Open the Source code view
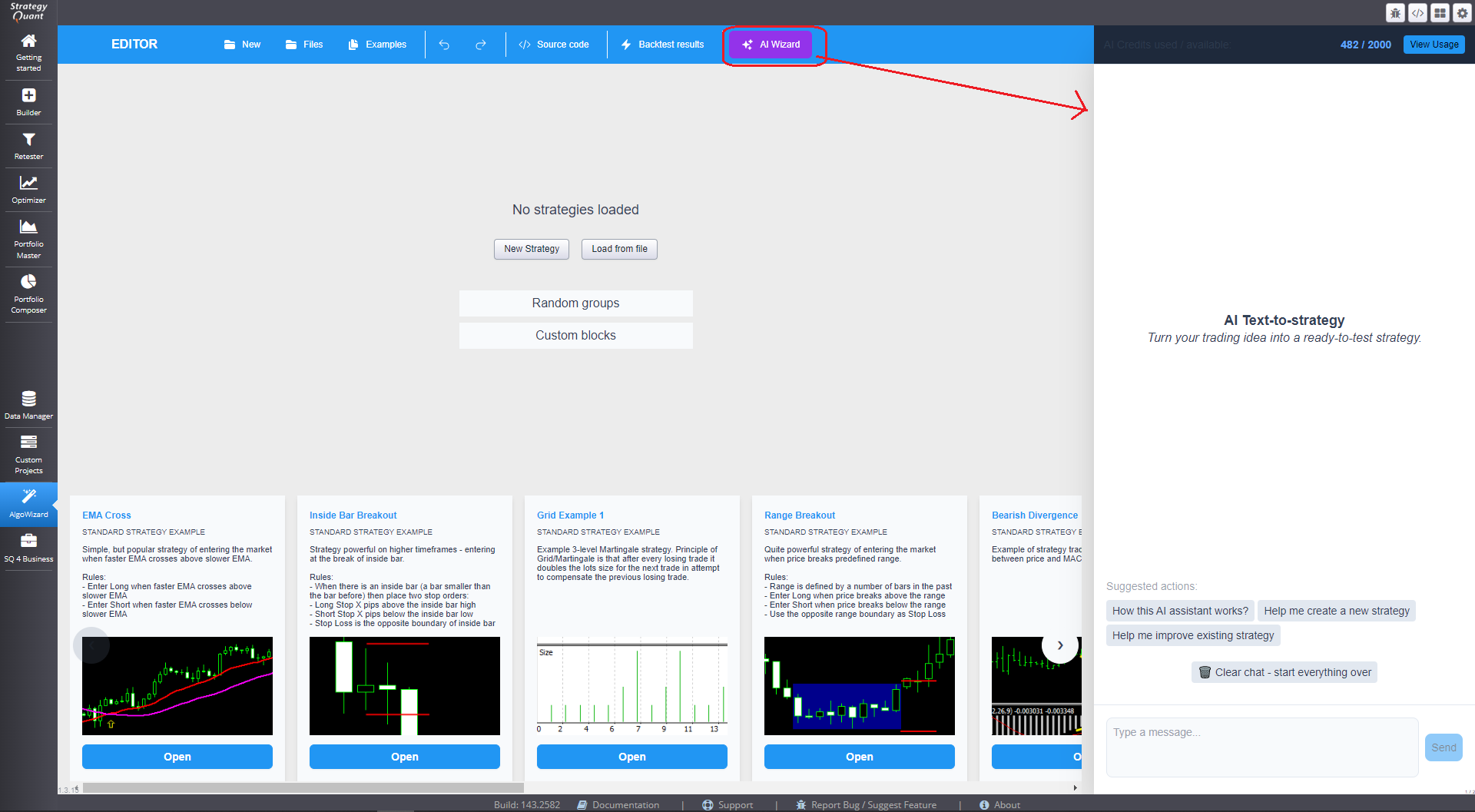This screenshot has width=1475, height=812. tap(554, 45)
